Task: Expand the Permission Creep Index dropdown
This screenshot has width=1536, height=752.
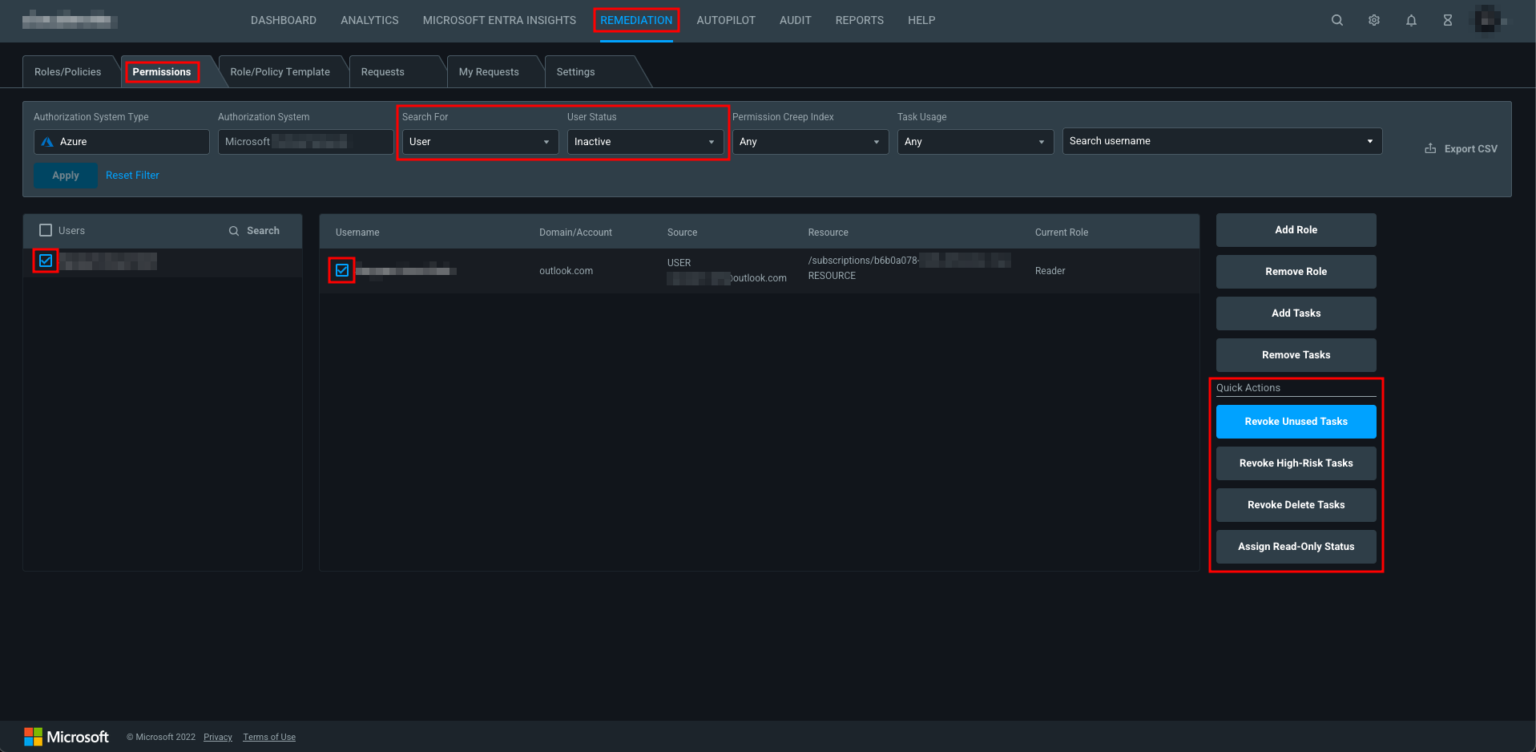Action: tap(810, 141)
